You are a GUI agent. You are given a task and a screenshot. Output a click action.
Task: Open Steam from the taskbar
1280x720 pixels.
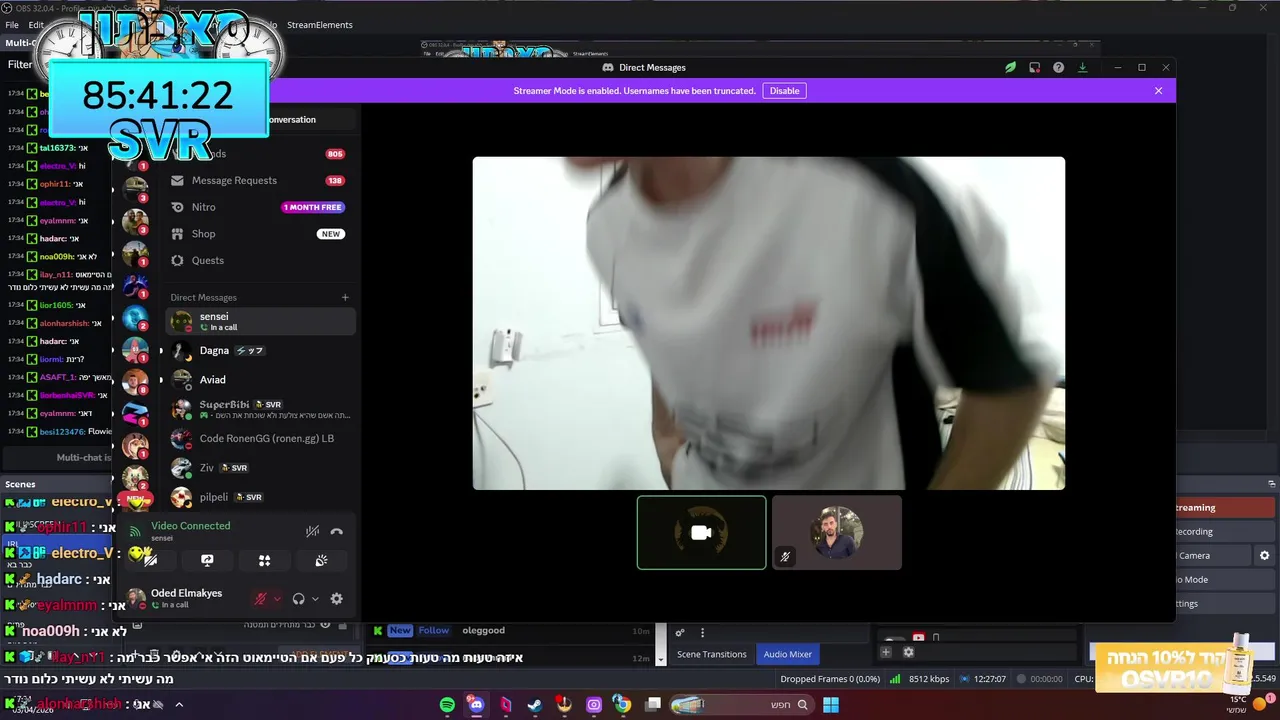click(x=535, y=705)
